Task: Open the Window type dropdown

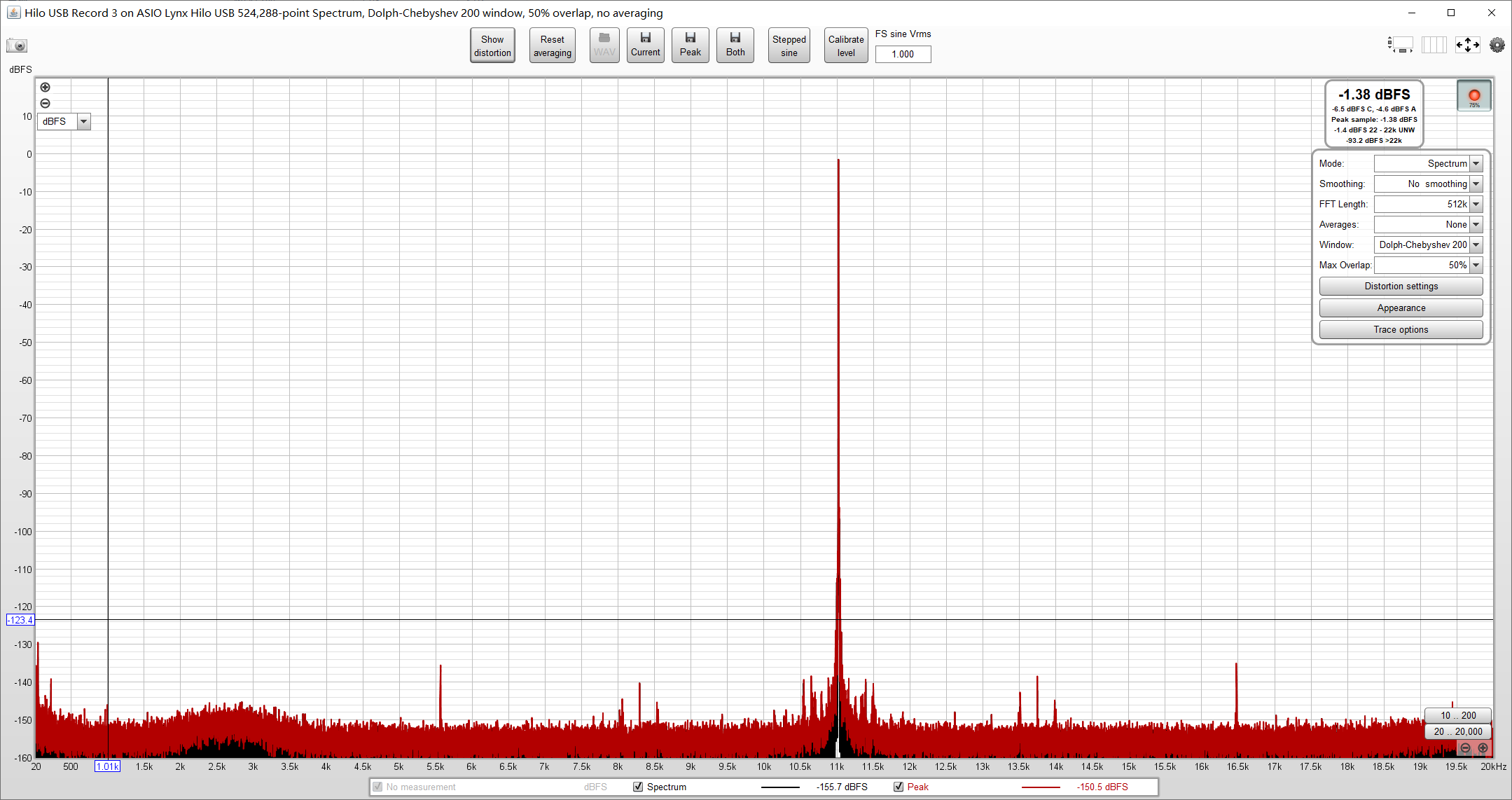Action: click(1476, 245)
